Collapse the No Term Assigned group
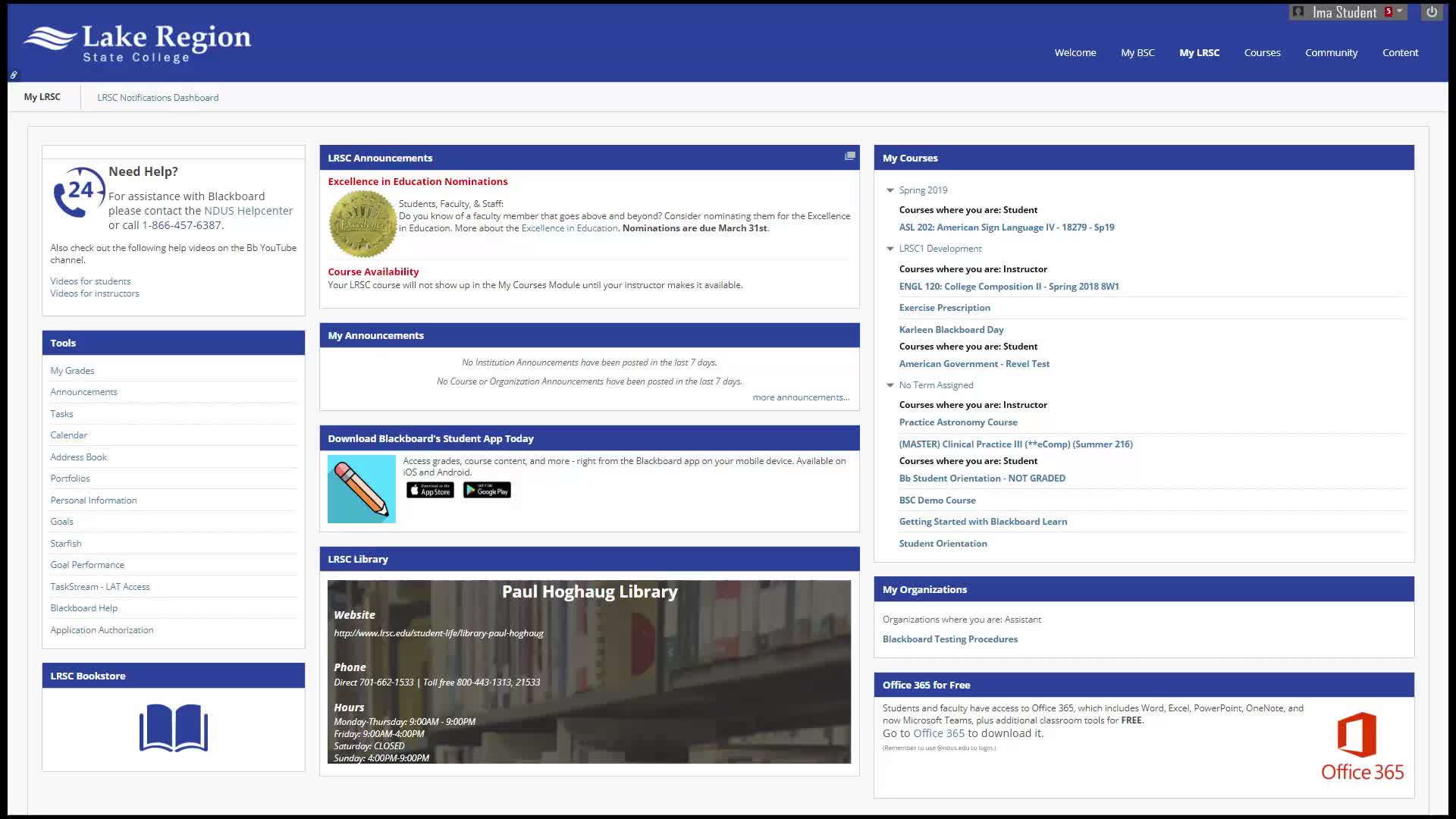This screenshot has height=819, width=1456. pyautogui.click(x=890, y=385)
